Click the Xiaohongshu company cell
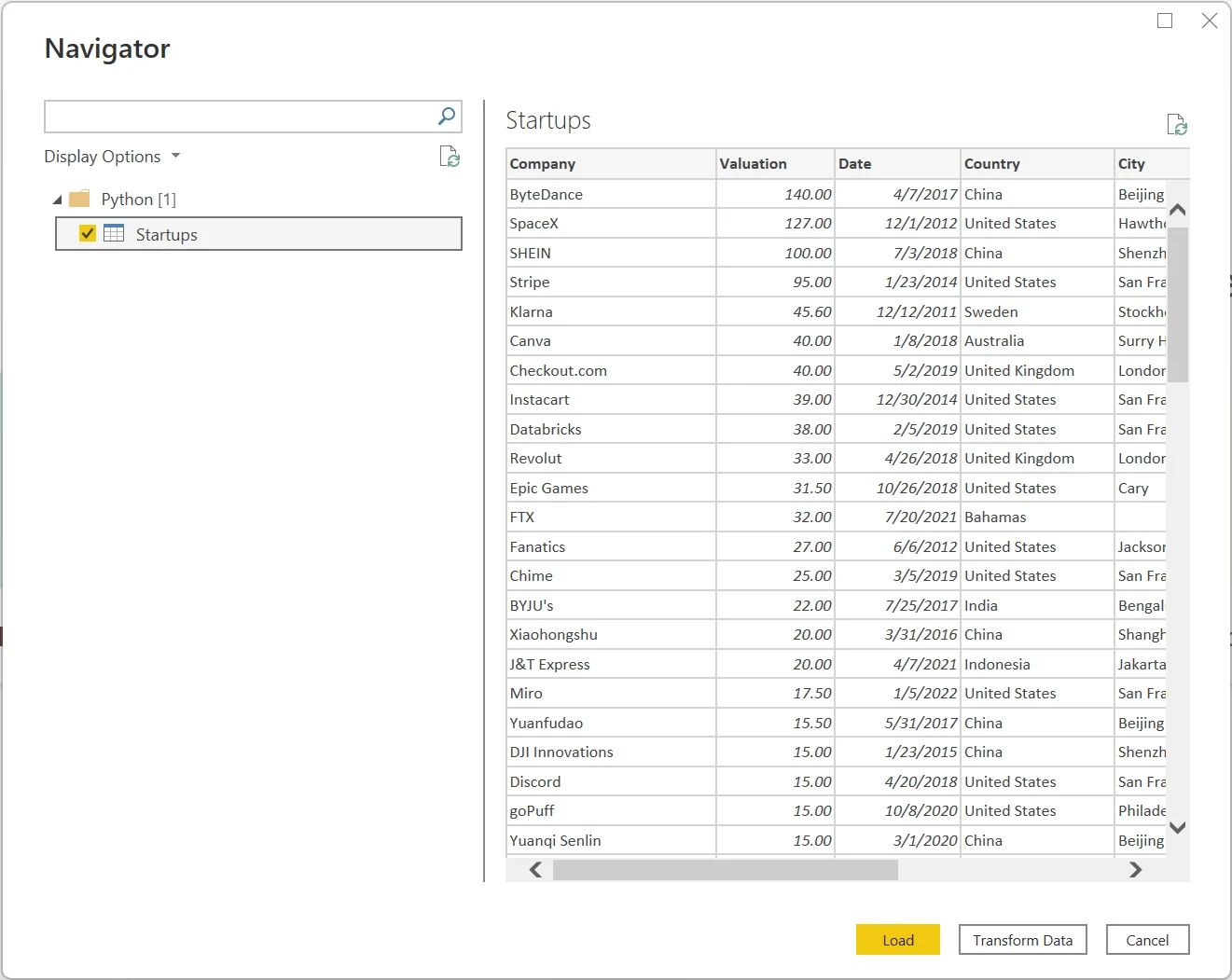The image size is (1232, 980). coord(611,635)
